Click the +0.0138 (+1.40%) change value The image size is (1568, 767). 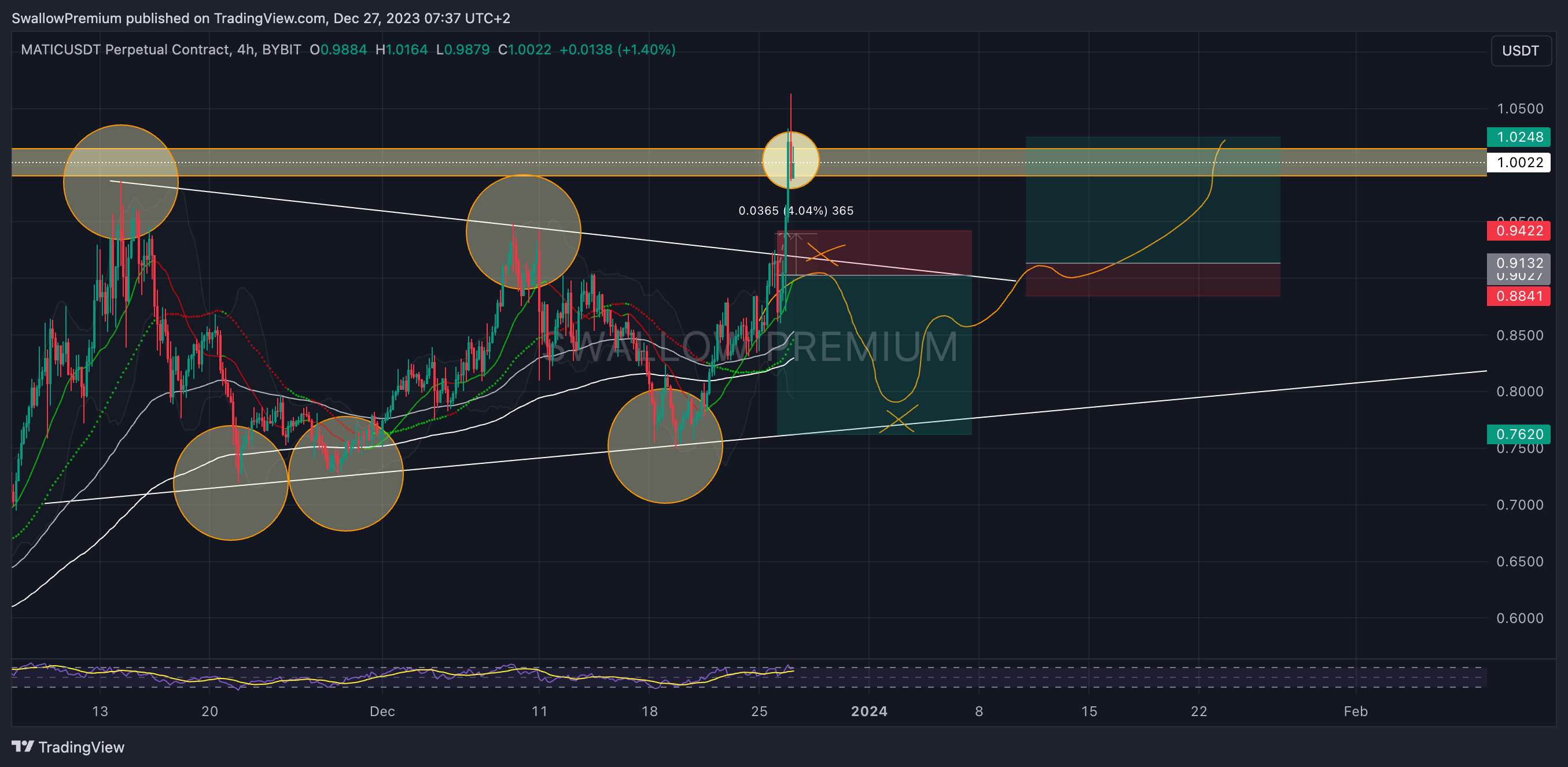[617, 50]
